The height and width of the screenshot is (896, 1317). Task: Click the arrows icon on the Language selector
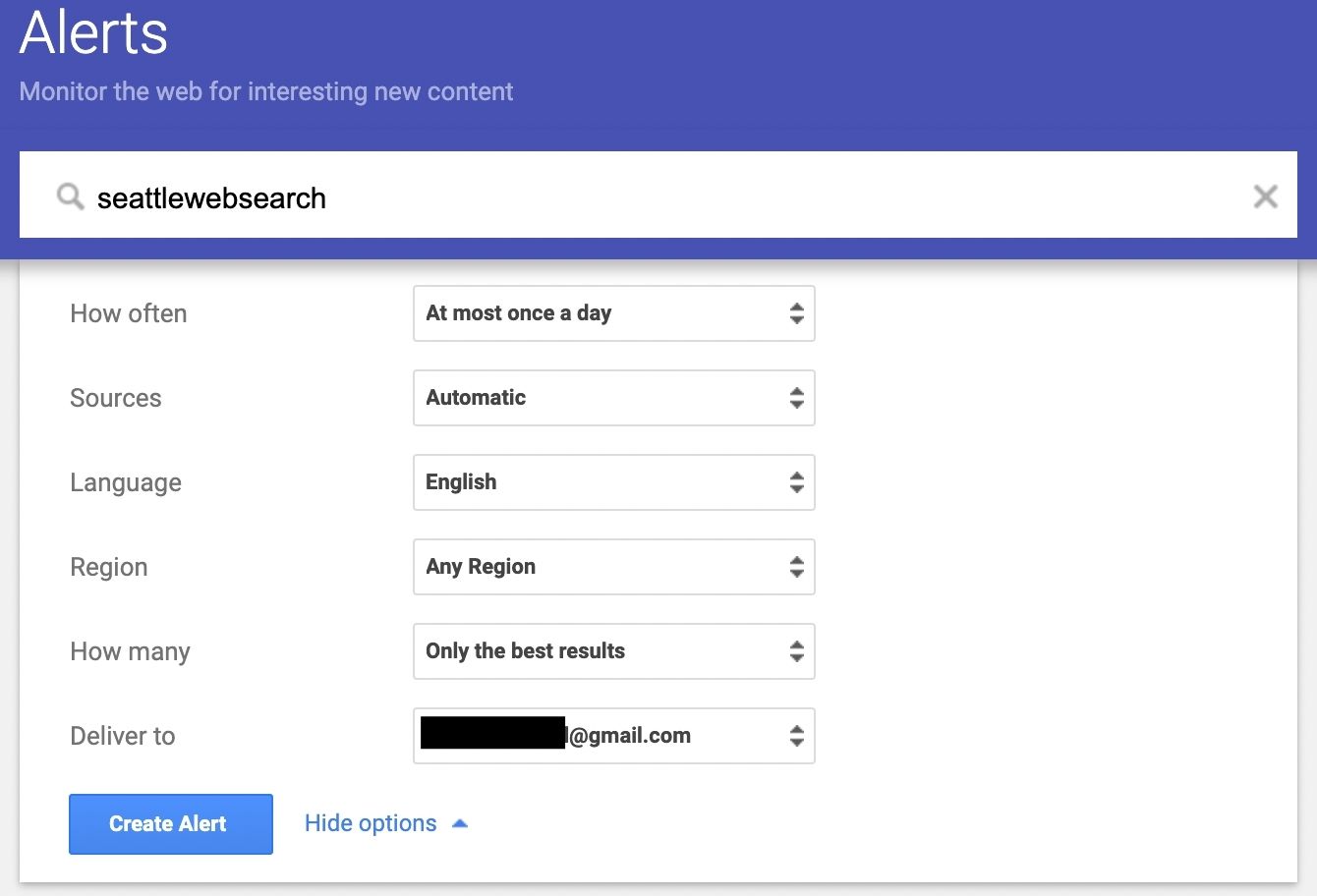tap(797, 482)
